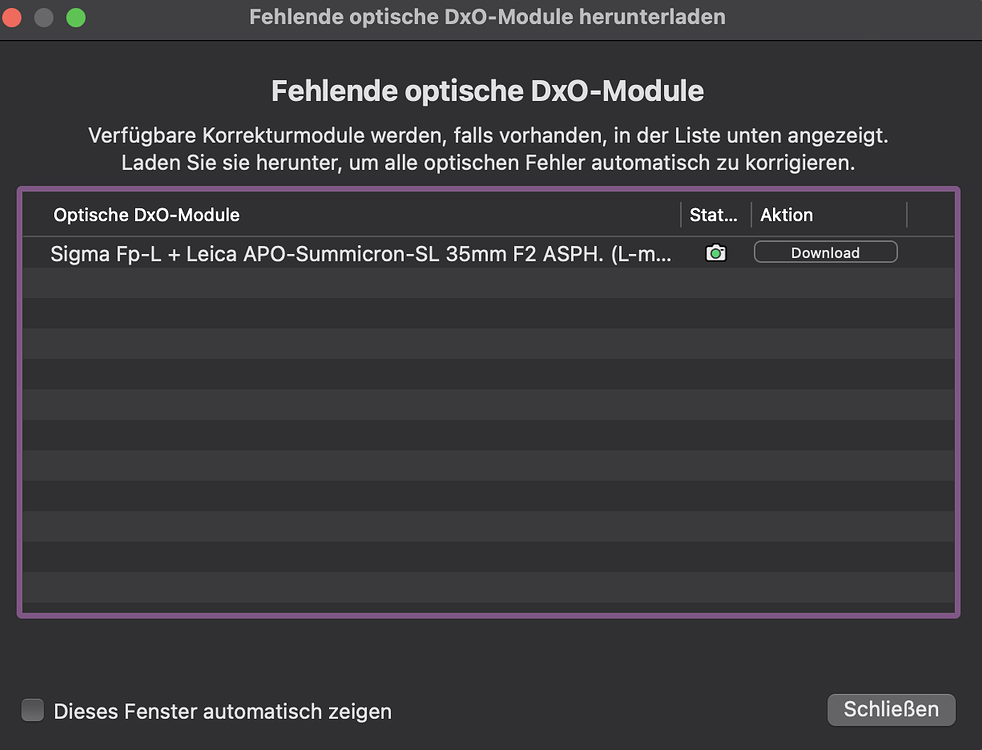The image size is (982, 750).
Task: Close the dialog with the Schließen button
Action: 890,710
